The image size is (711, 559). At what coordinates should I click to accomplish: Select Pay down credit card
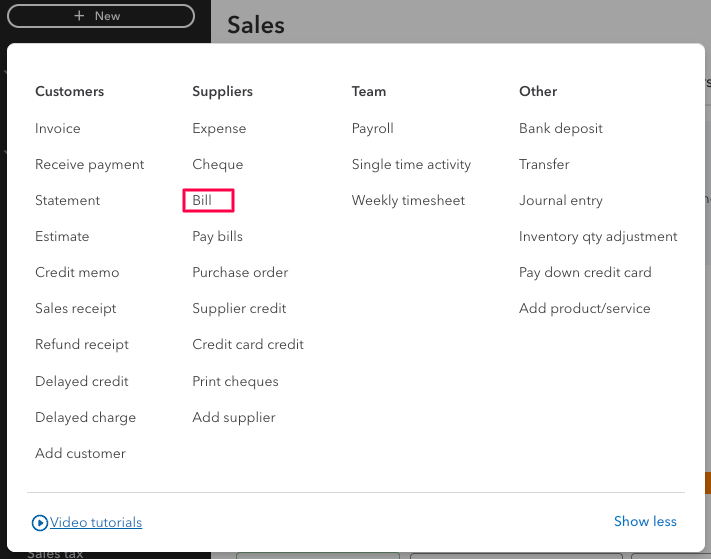[585, 272]
